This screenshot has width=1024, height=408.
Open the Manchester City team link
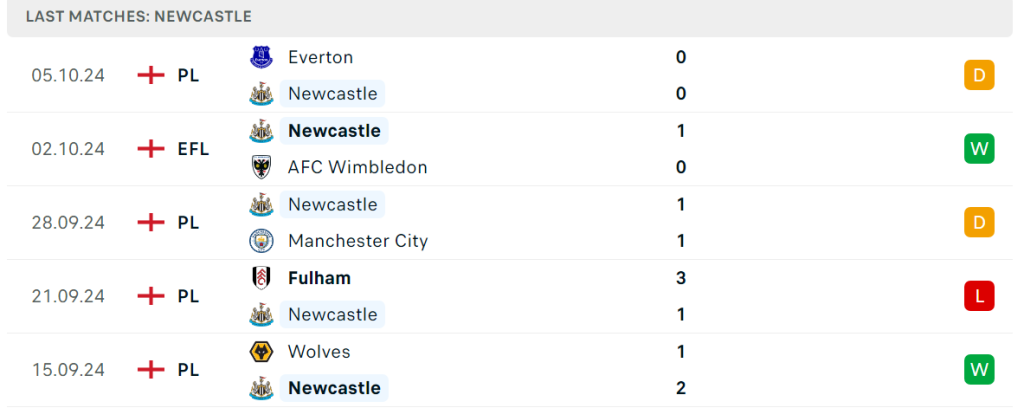[358, 241]
